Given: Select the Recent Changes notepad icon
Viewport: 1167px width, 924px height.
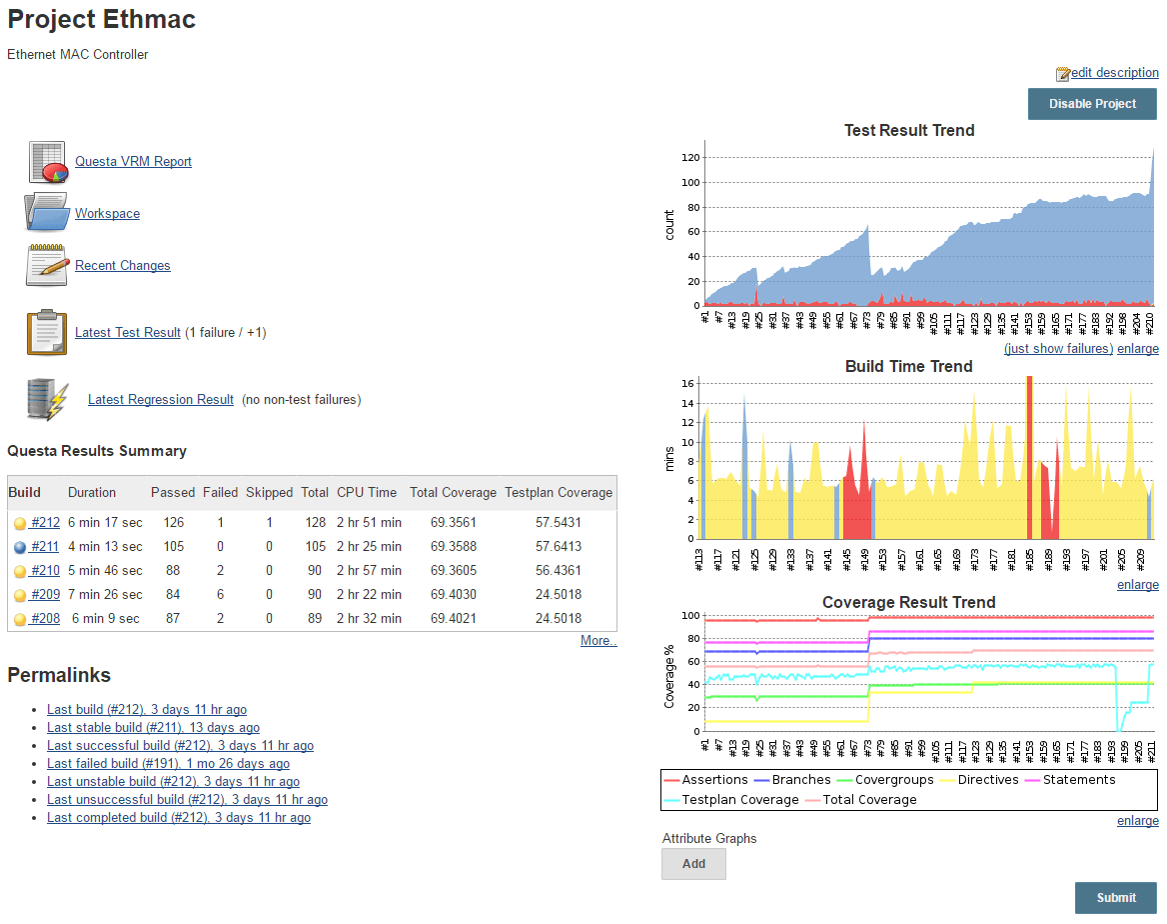Looking at the screenshot, I should tap(46, 264).
